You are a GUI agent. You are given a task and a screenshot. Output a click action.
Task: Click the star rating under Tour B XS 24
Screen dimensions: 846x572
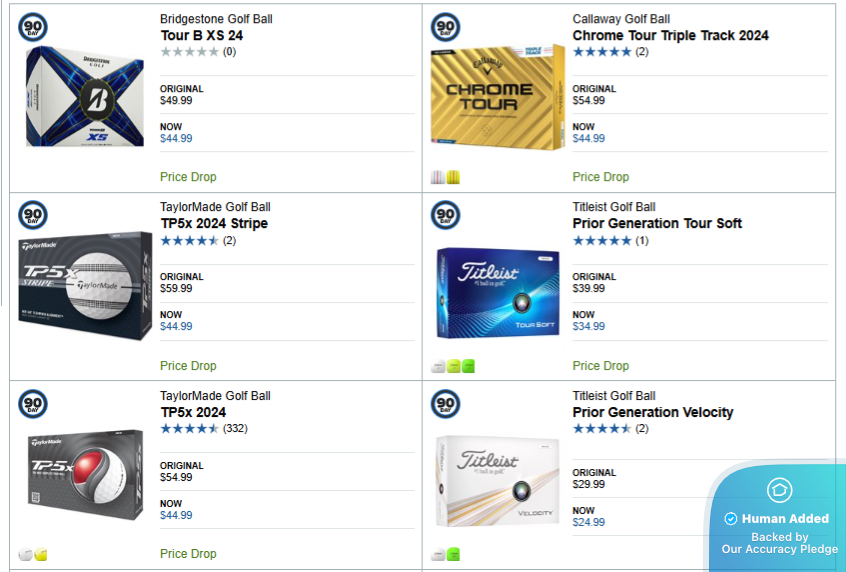[189, 51]
